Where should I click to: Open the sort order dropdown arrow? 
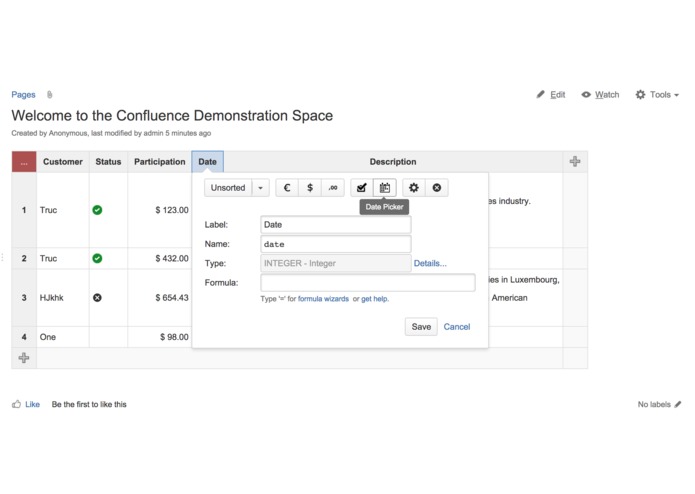click(261, 188)
